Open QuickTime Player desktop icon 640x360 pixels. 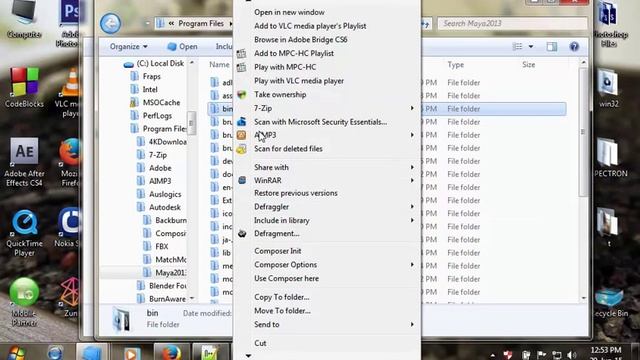tap(24, 233)
